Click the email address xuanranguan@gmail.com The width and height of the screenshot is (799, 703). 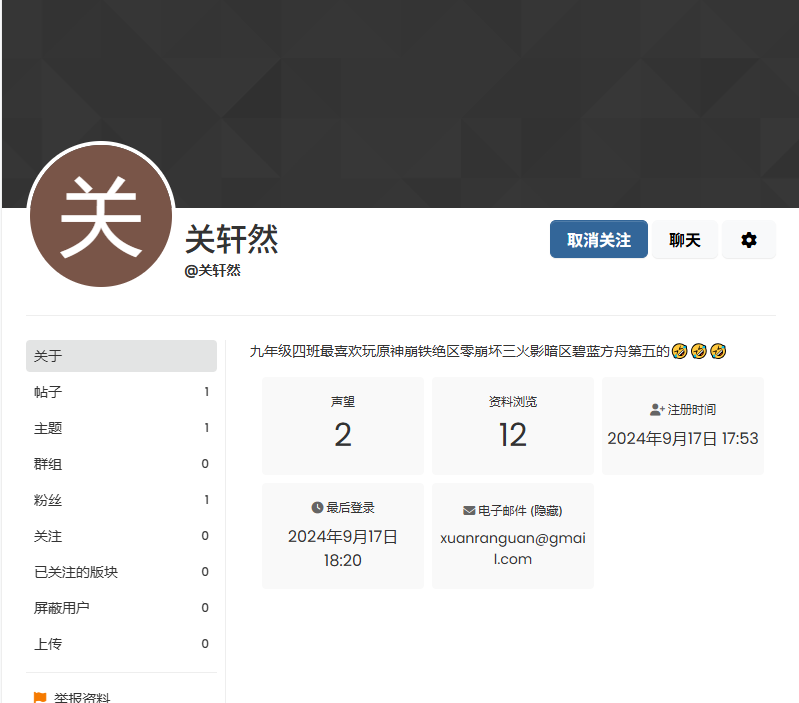[512, 548]
